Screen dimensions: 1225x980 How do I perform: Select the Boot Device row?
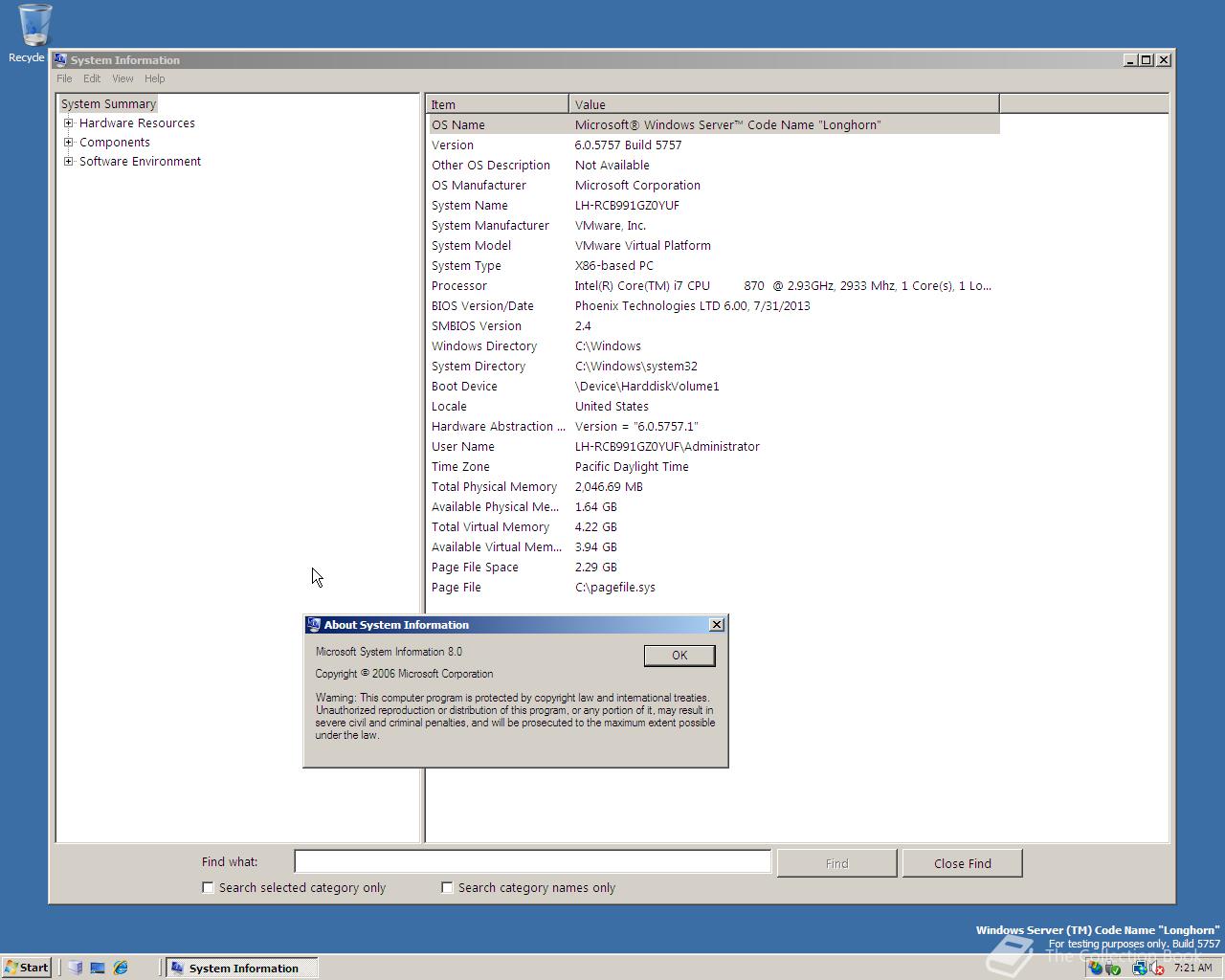(713, 386)
